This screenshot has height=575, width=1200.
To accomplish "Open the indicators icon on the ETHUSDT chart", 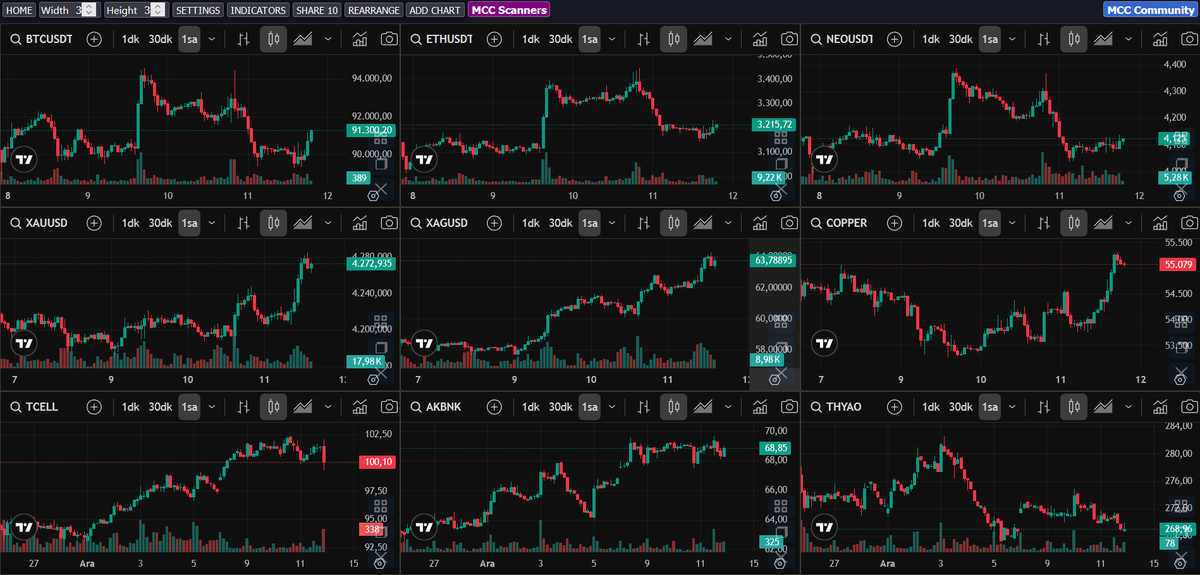I will tap(760, 39).
